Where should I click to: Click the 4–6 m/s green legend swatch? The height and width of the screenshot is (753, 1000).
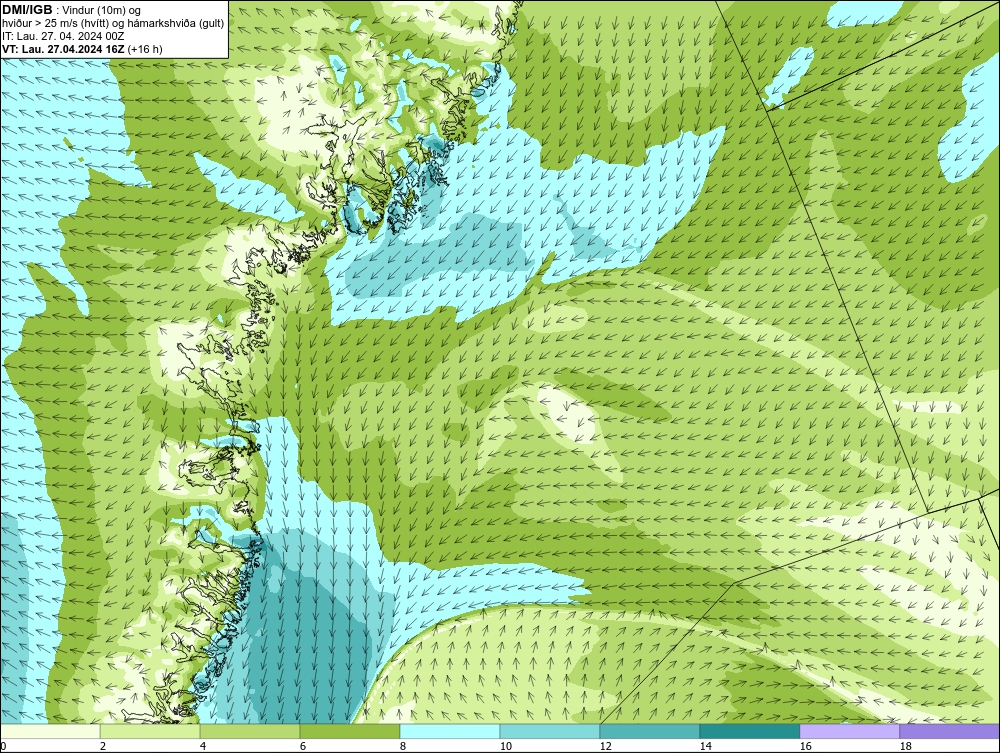tap(250, 731)
